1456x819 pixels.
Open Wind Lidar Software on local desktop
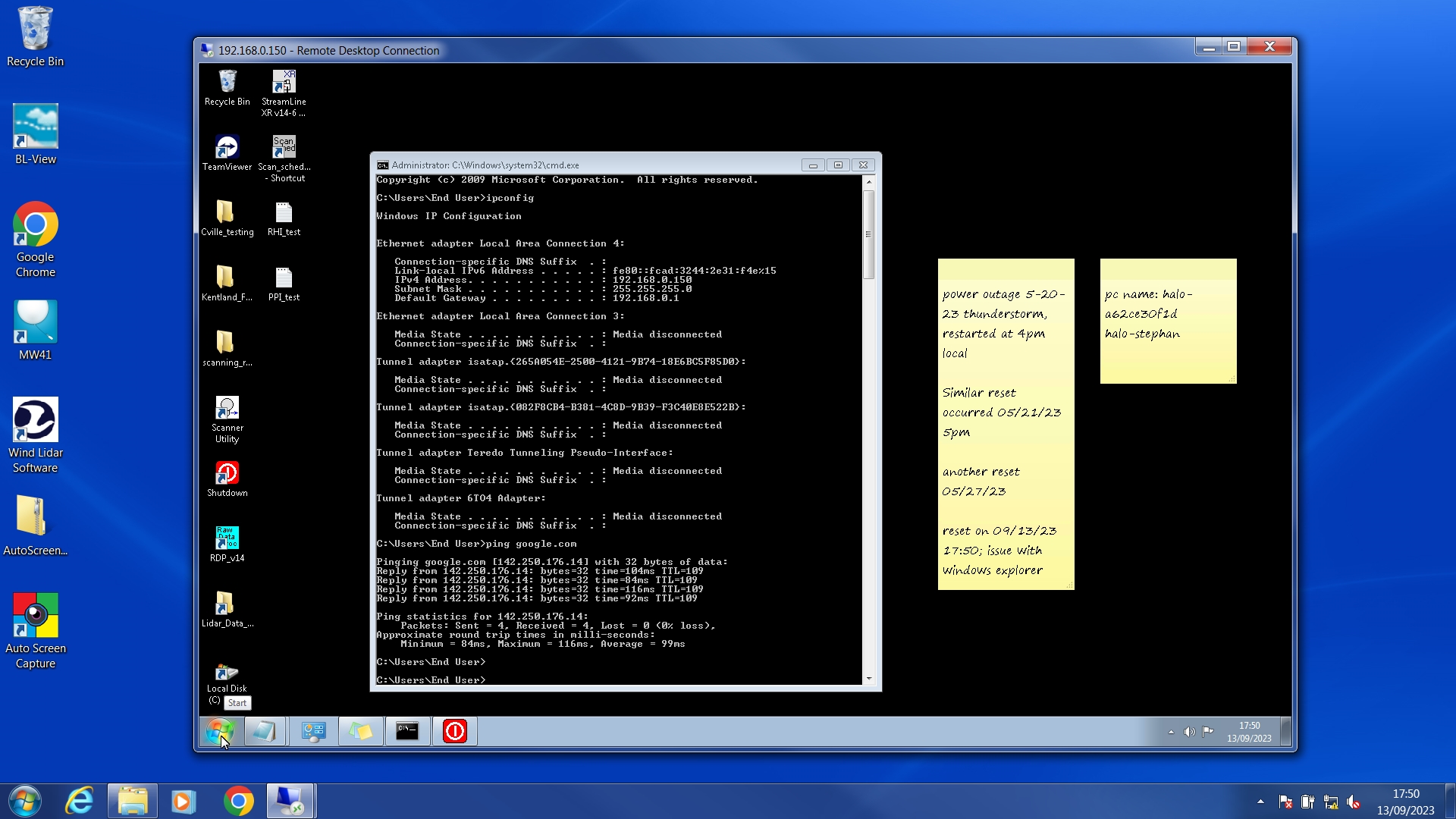(x=35, y=421)
